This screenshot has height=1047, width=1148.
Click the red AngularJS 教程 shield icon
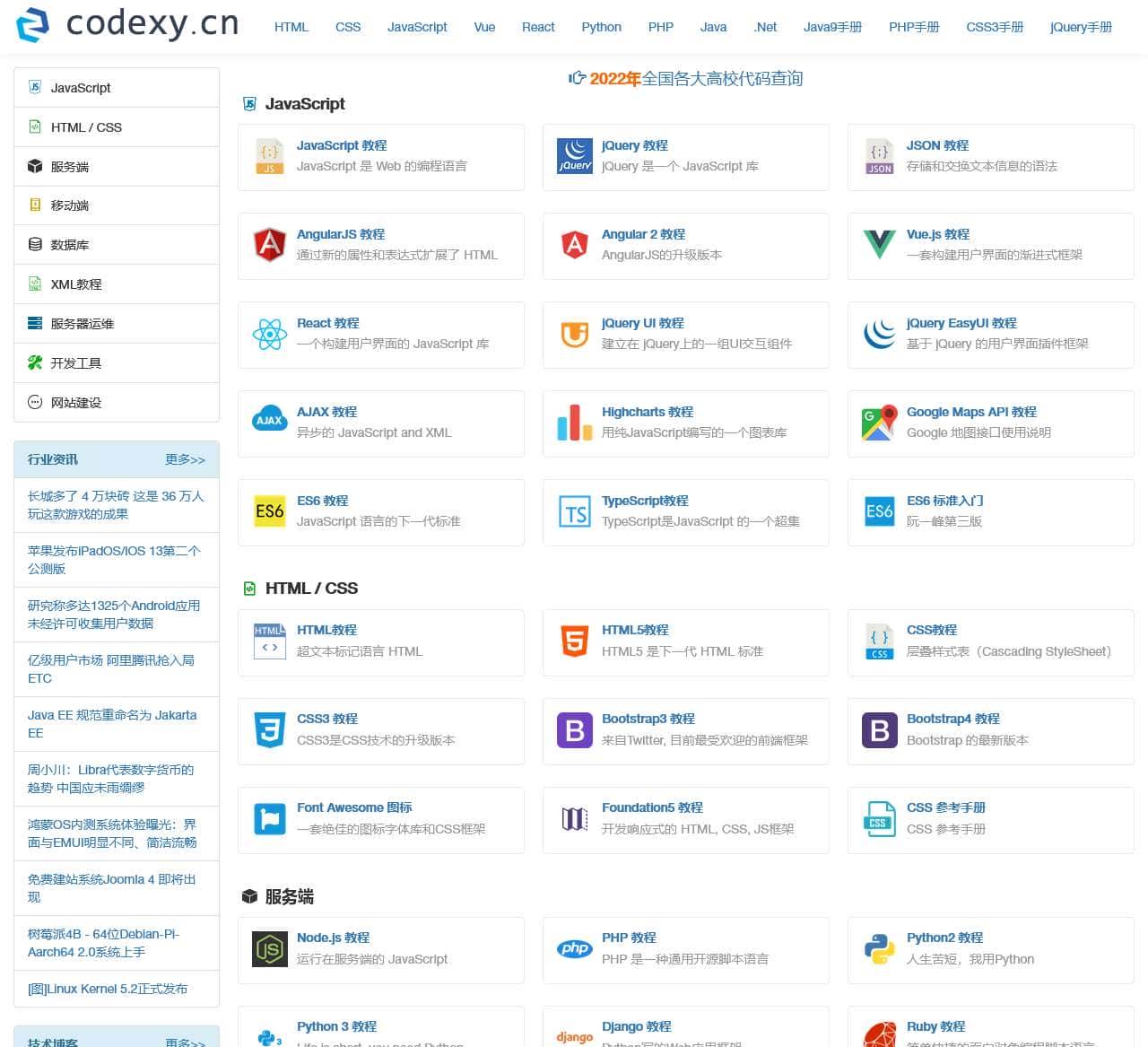pos(270,245)
